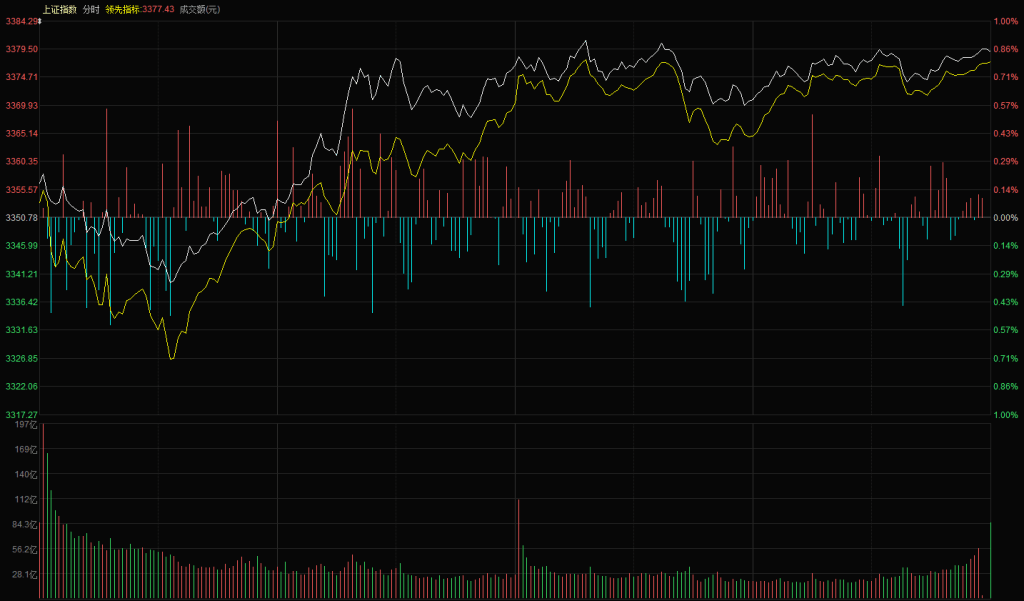Screen dimensions: 1024x601
Task: Click the 3360.35 price axis label
Action: (22, 161)
